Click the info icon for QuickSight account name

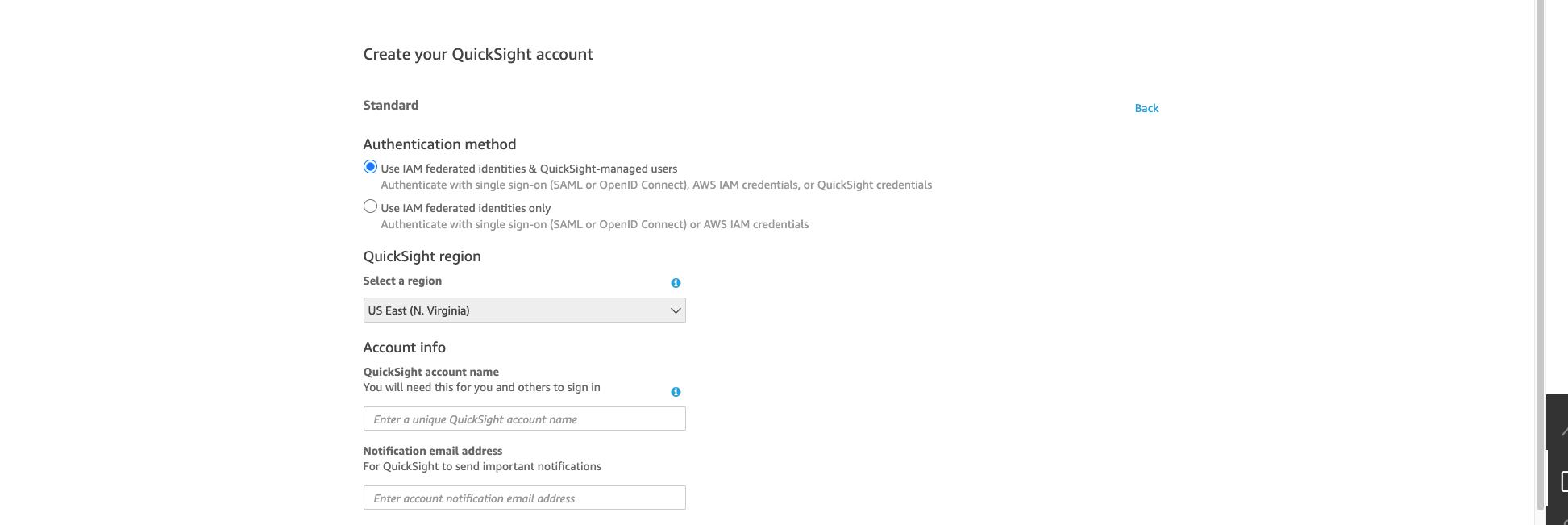pyautogui.click(x=676, y=392)
